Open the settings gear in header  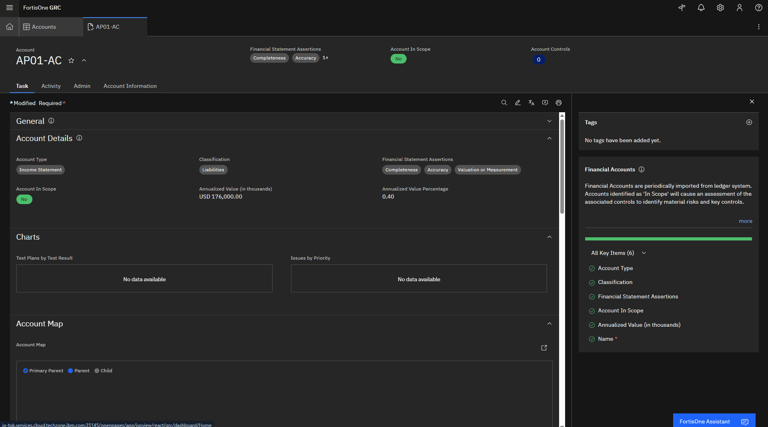(x=720, y=7)
